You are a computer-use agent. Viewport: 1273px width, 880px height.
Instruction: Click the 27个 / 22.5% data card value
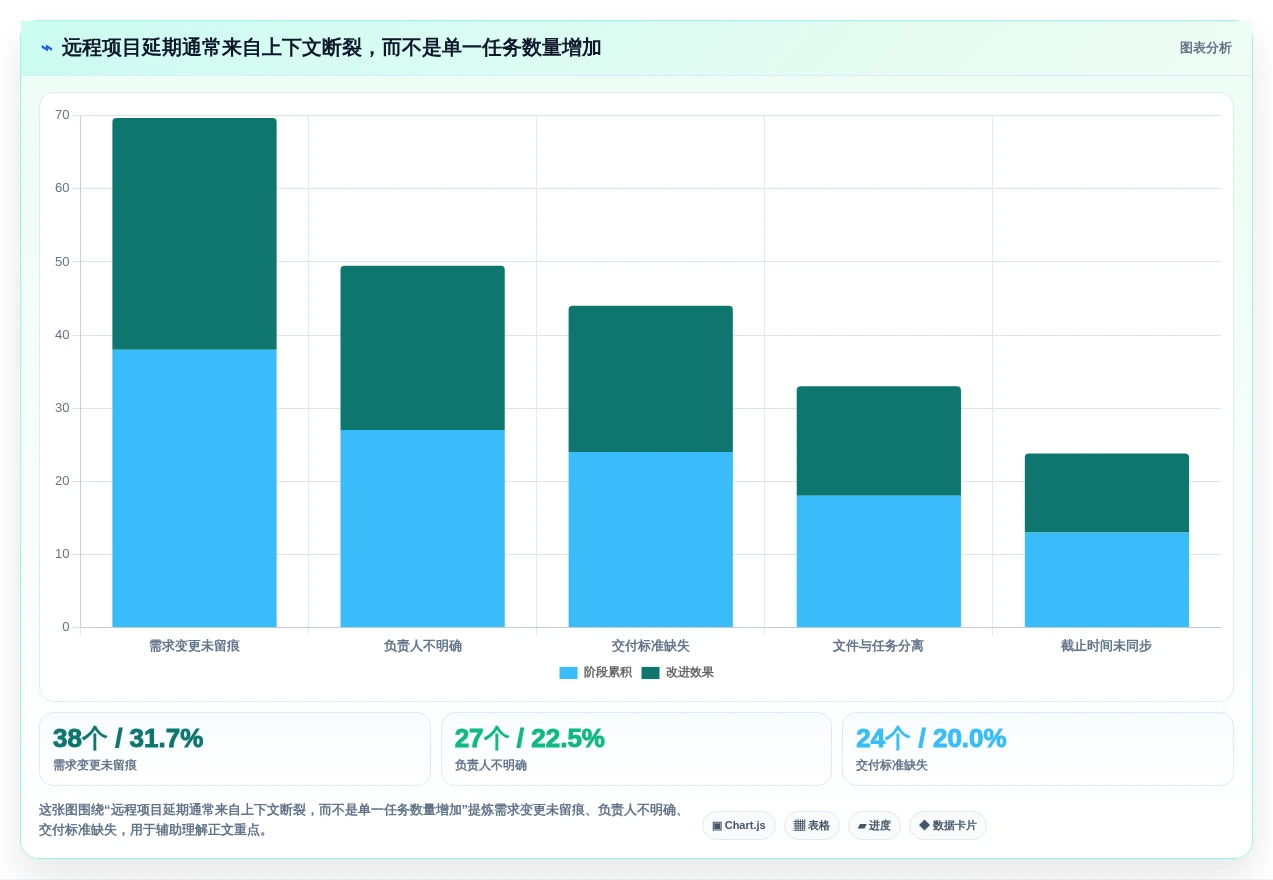[530, 739]
